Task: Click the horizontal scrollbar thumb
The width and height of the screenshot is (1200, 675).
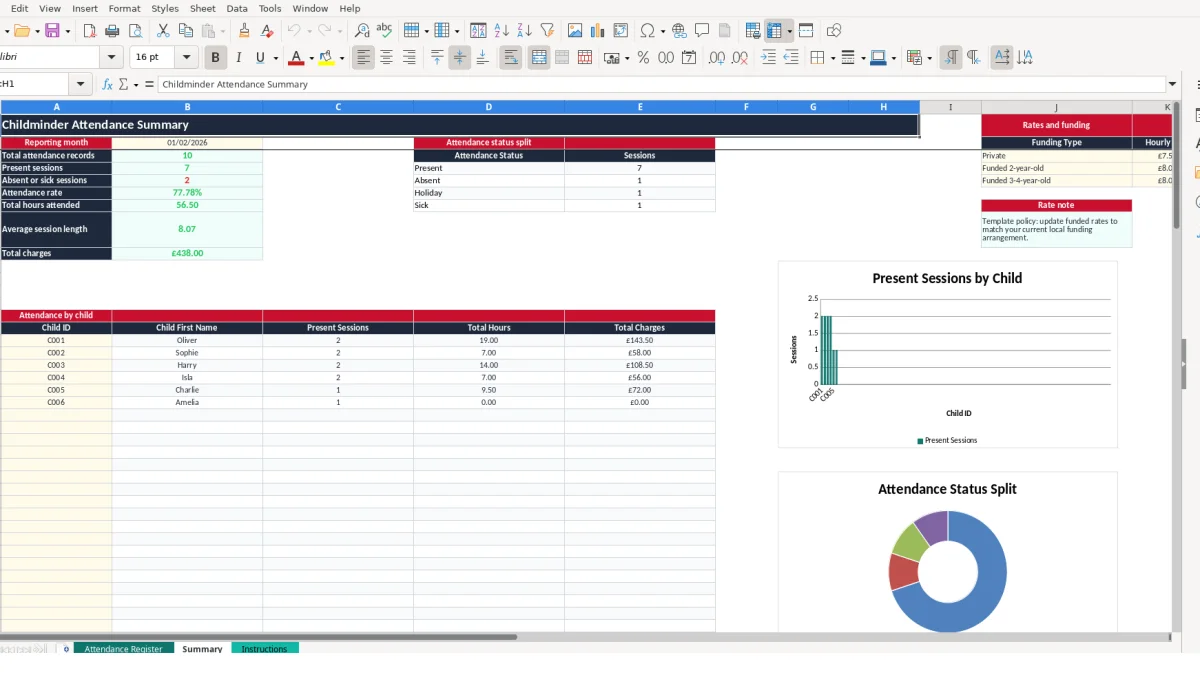Action: pos(258,636)
